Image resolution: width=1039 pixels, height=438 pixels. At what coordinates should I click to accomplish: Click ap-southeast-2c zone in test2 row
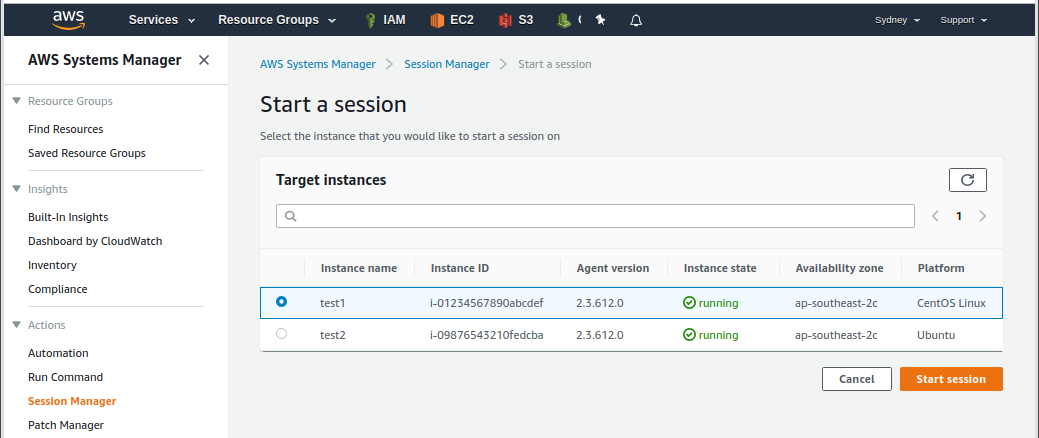pyautogui.click(x=836, y=335)
